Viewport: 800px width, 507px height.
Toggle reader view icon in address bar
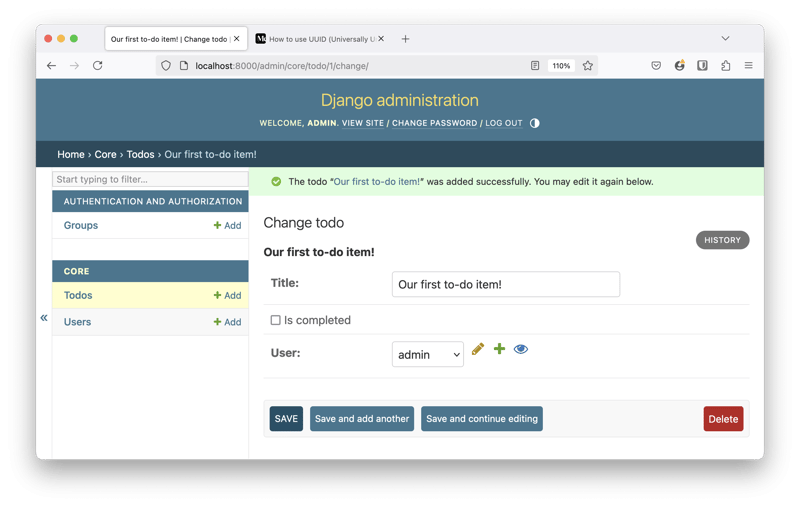pyautogui.click(x=535, y=66)
